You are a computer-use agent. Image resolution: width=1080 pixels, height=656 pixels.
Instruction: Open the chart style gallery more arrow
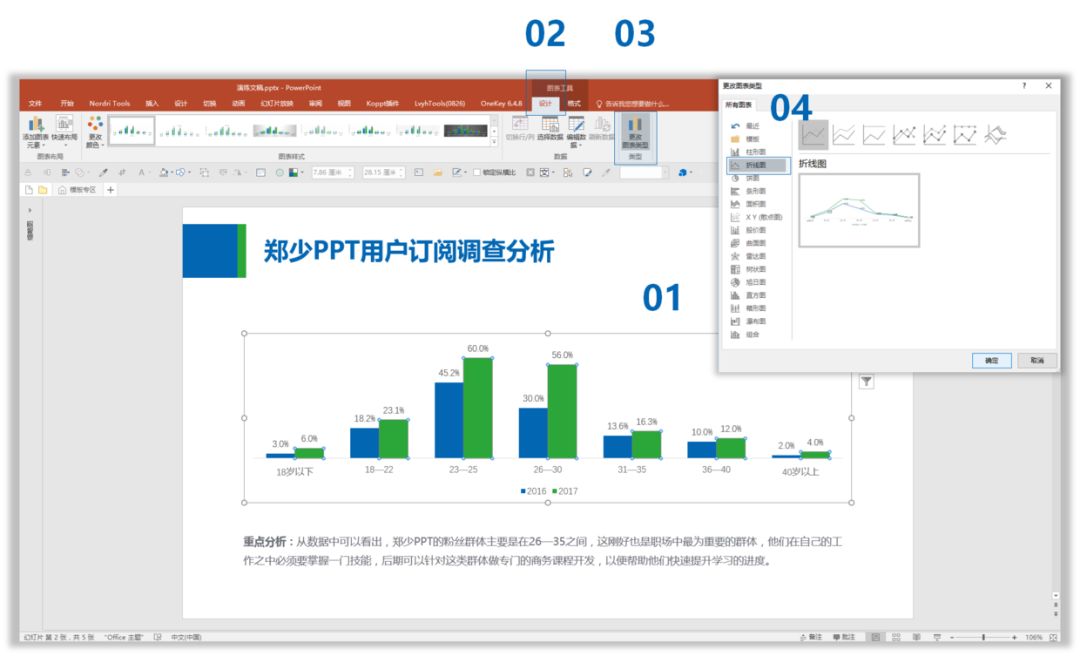(x=493, y=142)
